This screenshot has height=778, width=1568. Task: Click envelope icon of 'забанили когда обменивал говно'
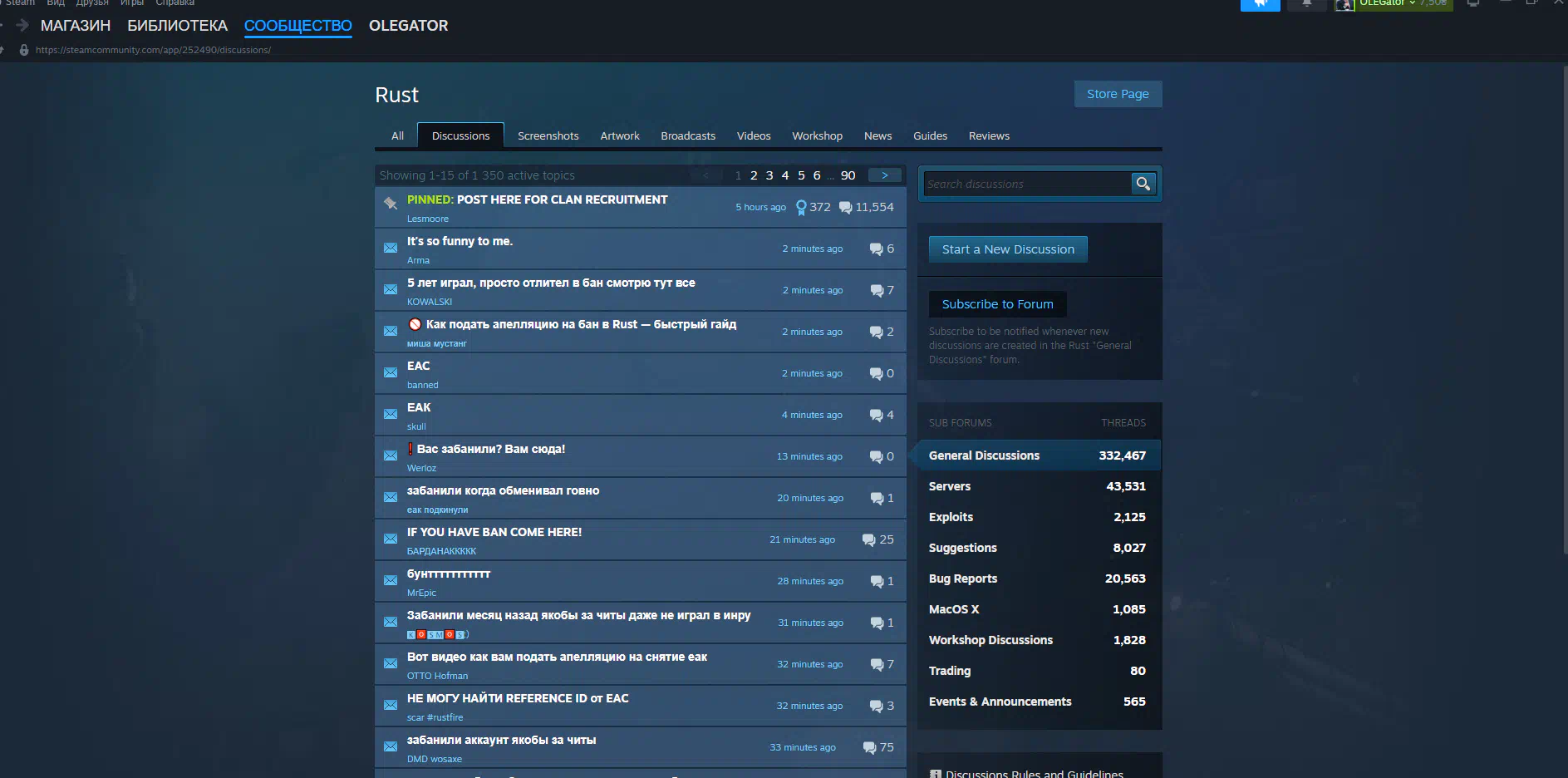point(391,497)
